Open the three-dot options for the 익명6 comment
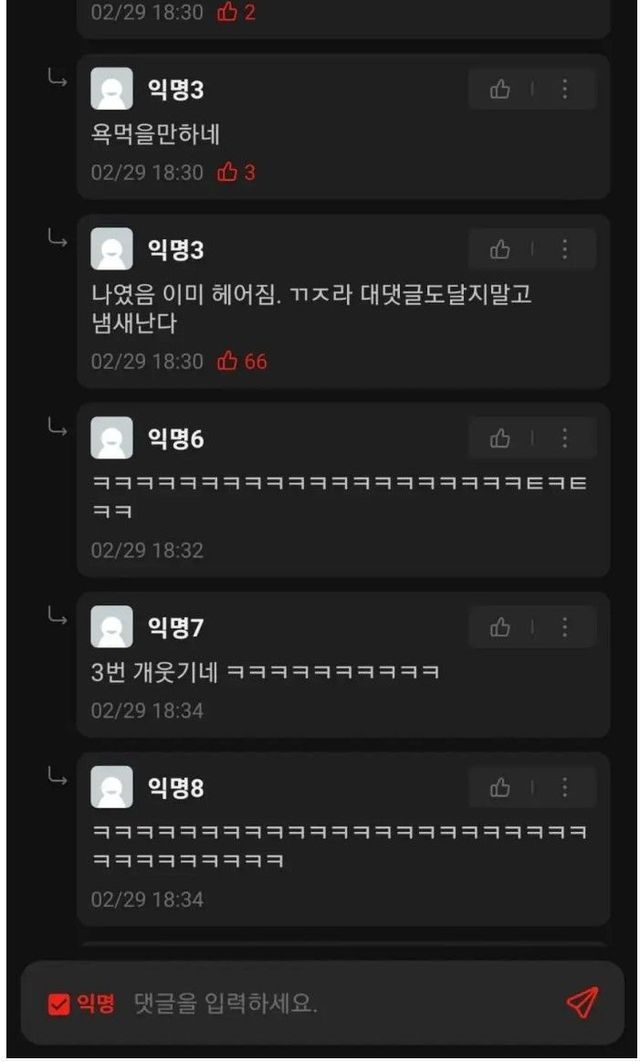The image size is (640, 1062). click(x=564, y=438)
